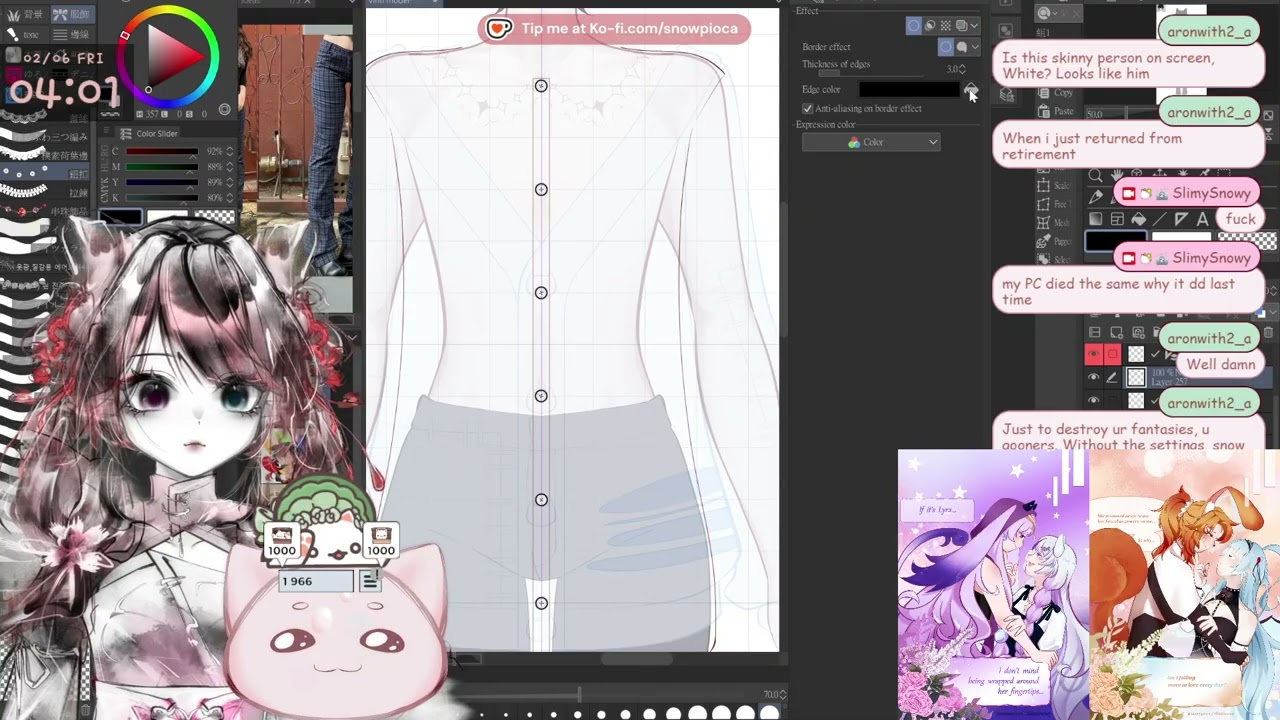Choose Paste in the edit menu

[x=1056, y=111]
